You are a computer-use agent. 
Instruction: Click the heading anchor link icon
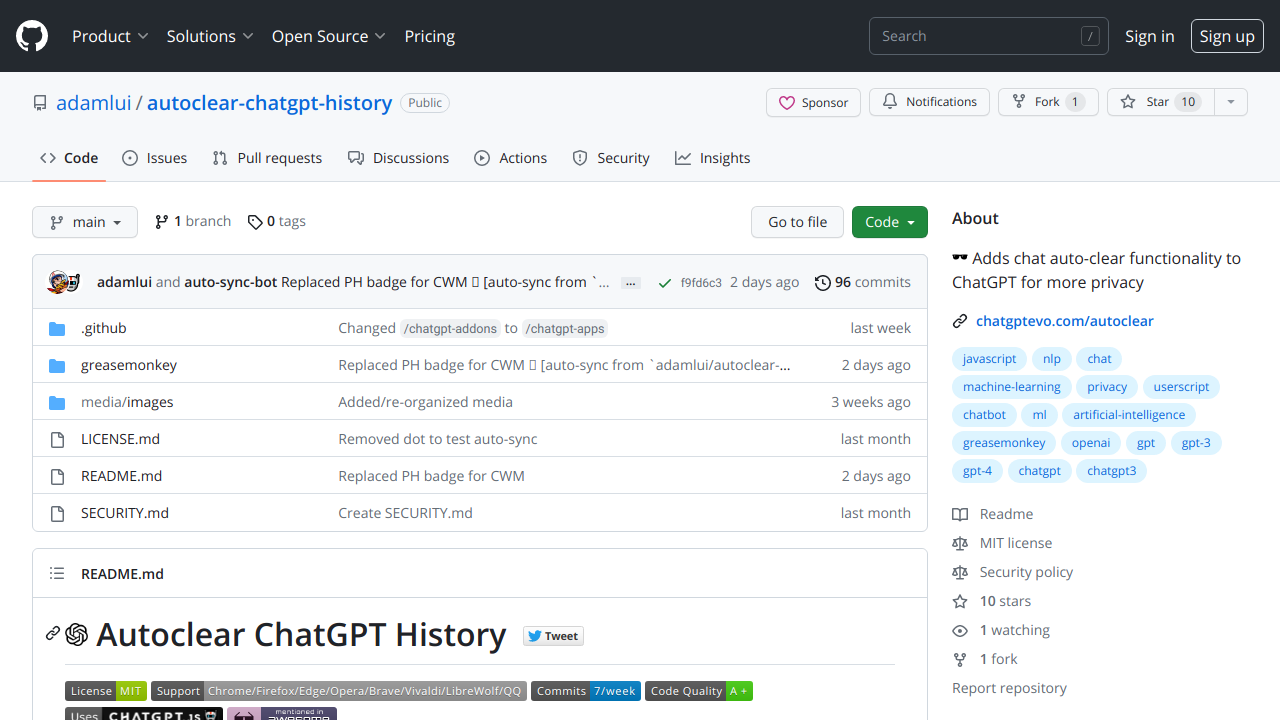tap(53, 634)
